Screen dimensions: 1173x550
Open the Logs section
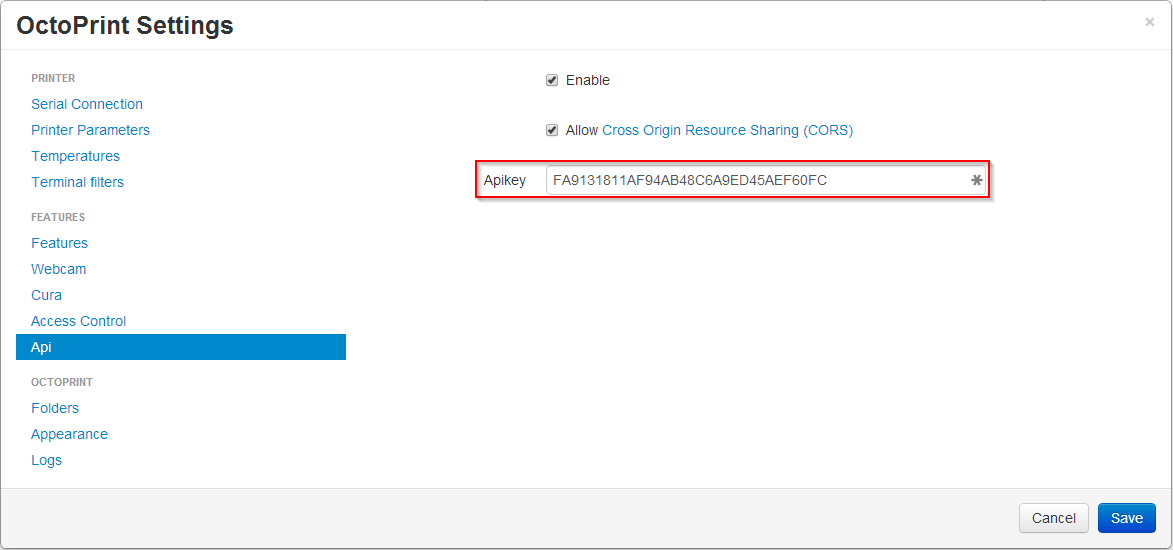click(x=46, y=460)
